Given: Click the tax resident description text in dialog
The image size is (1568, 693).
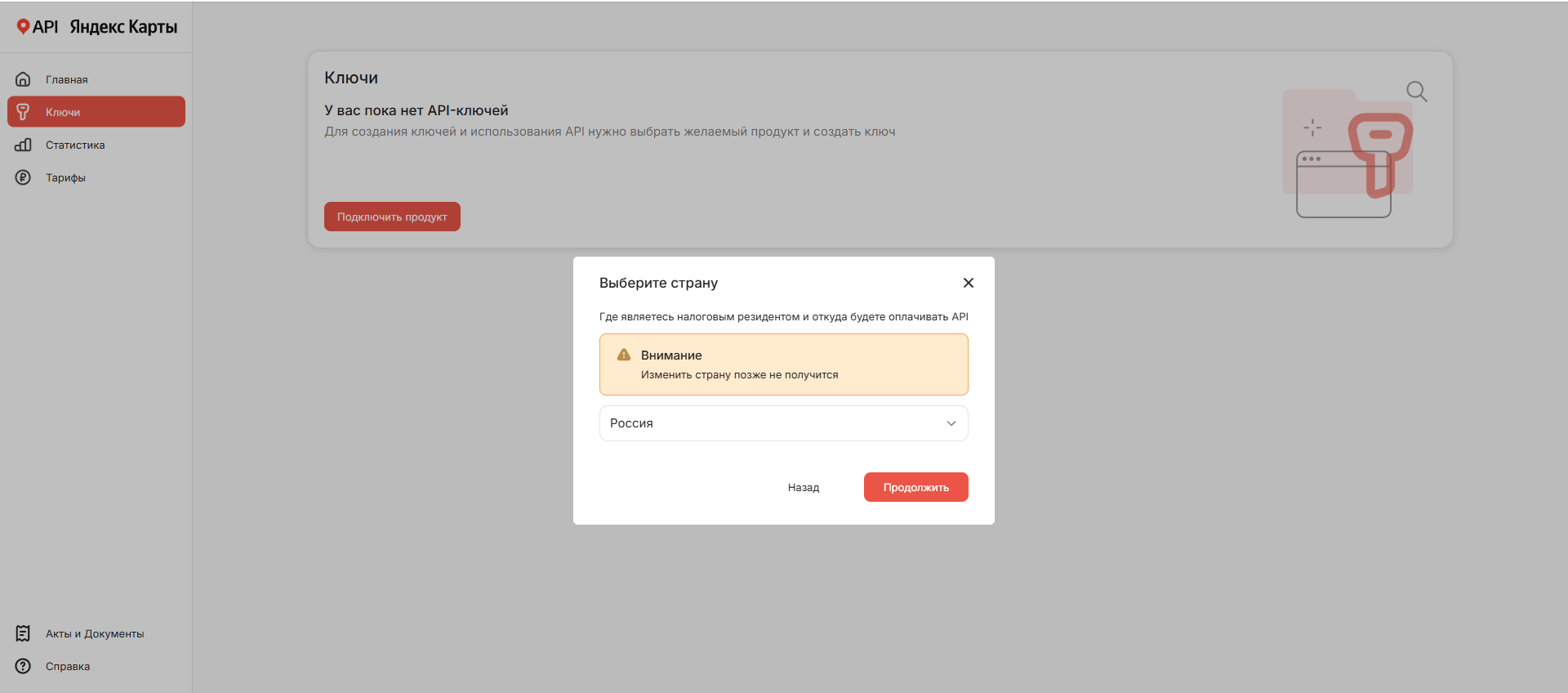Looking at the screenshot, I should [x=784, y=317].
